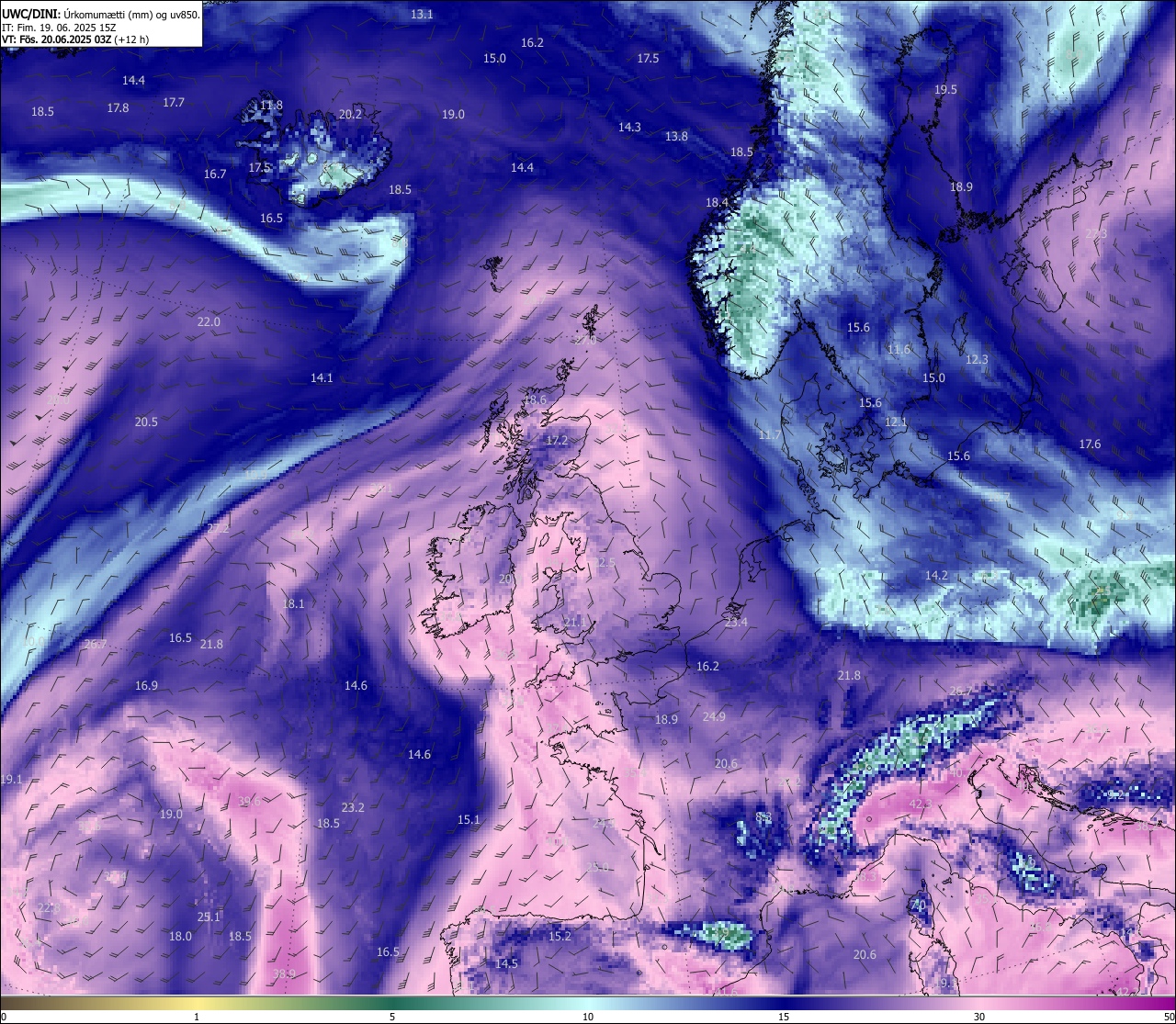Click the 11.7 value in the North Sea
The width and height of the screenshot is (1176, 1024).
click(x=769, y=435)
